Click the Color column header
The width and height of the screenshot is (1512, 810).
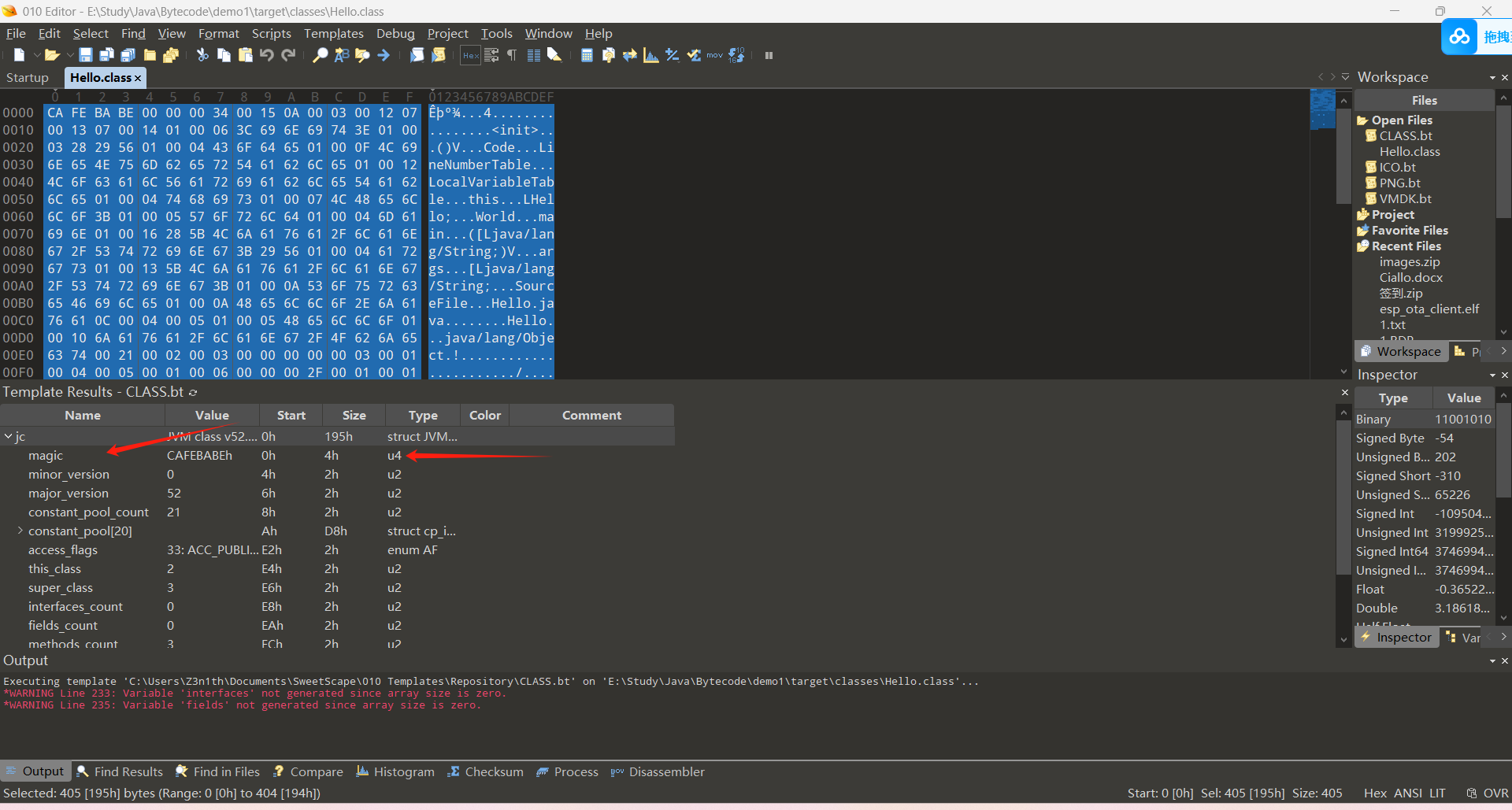484,415
